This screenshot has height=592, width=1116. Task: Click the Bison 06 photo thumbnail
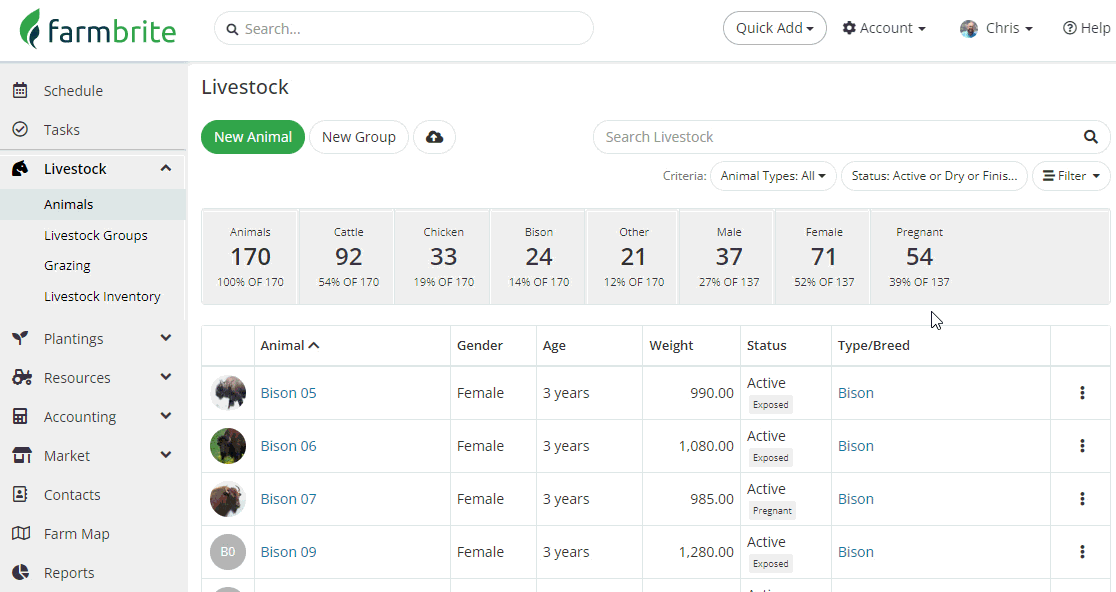(x=228, y=445)
